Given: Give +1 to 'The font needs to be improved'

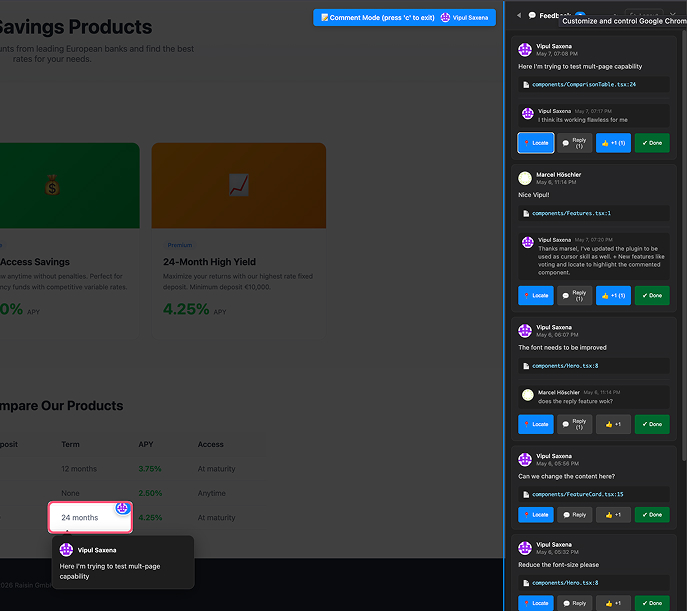Looking at the screenshot, I should [613, 424].
